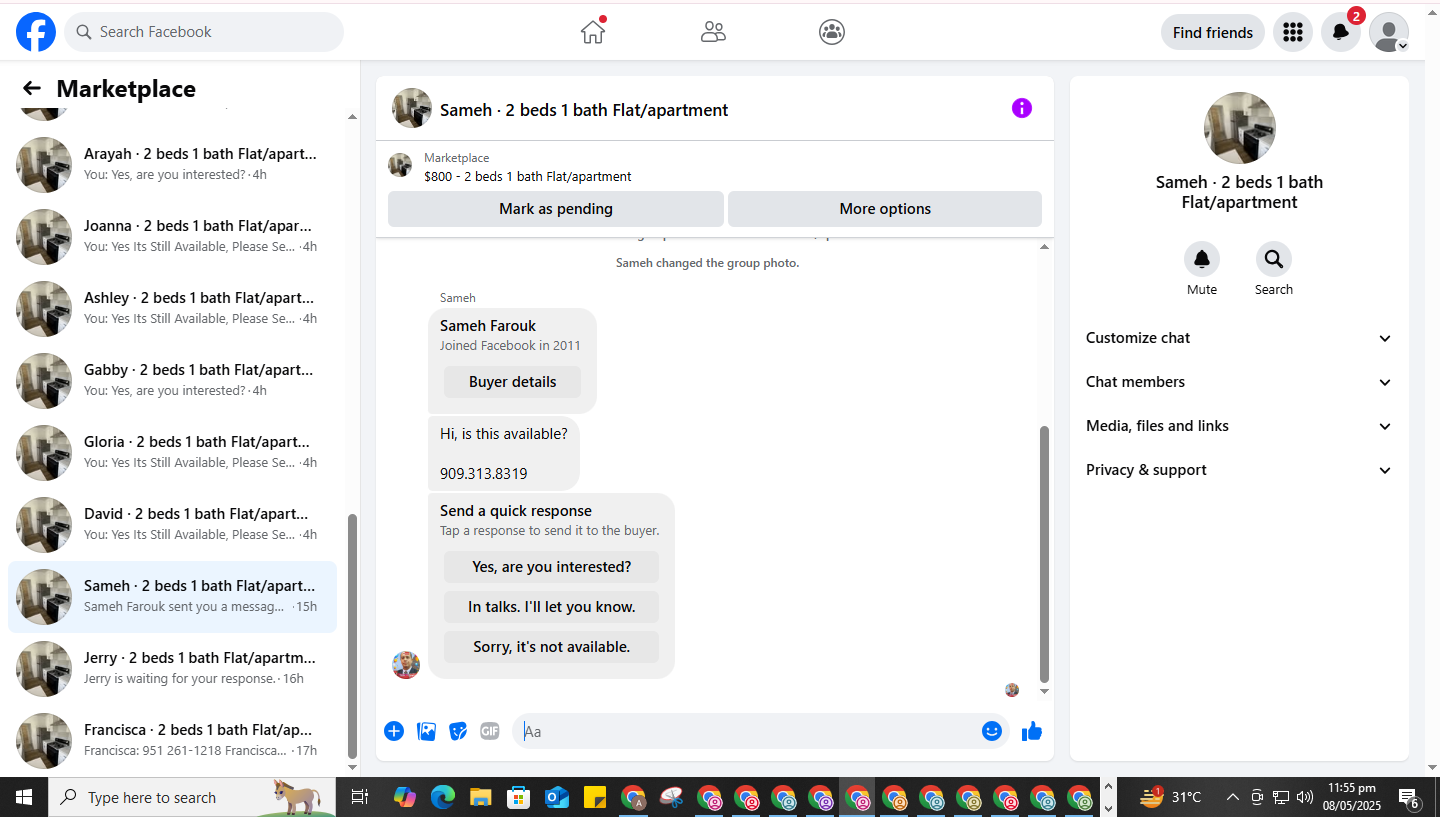This screenshot has width=1440, height=817.
Task: Show hidden system tray icons
Action: pos(1232,797)
